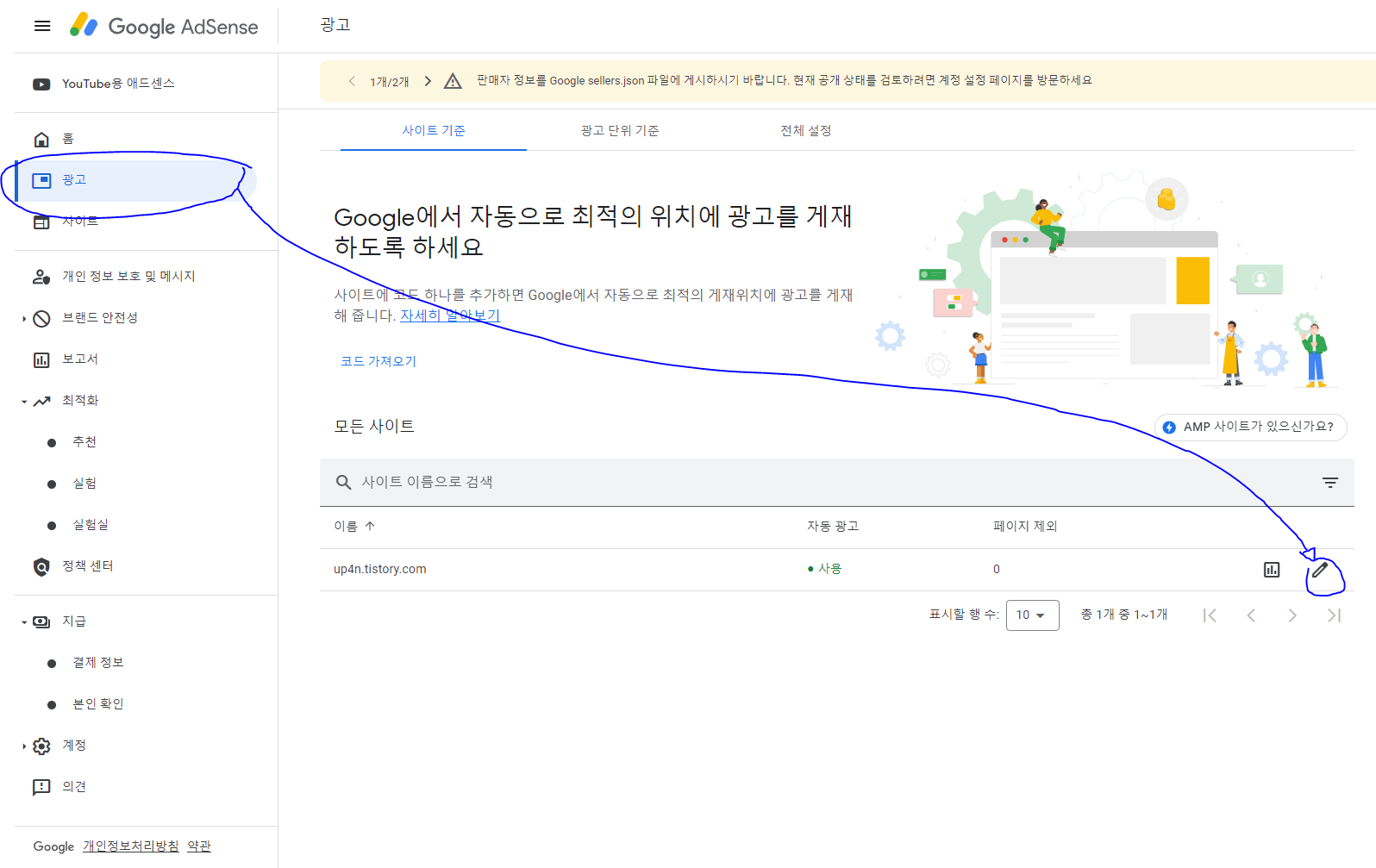Click 자동 광고 column header
The width and height of the screenshot is (1376, 868).
tap(833, 526)
